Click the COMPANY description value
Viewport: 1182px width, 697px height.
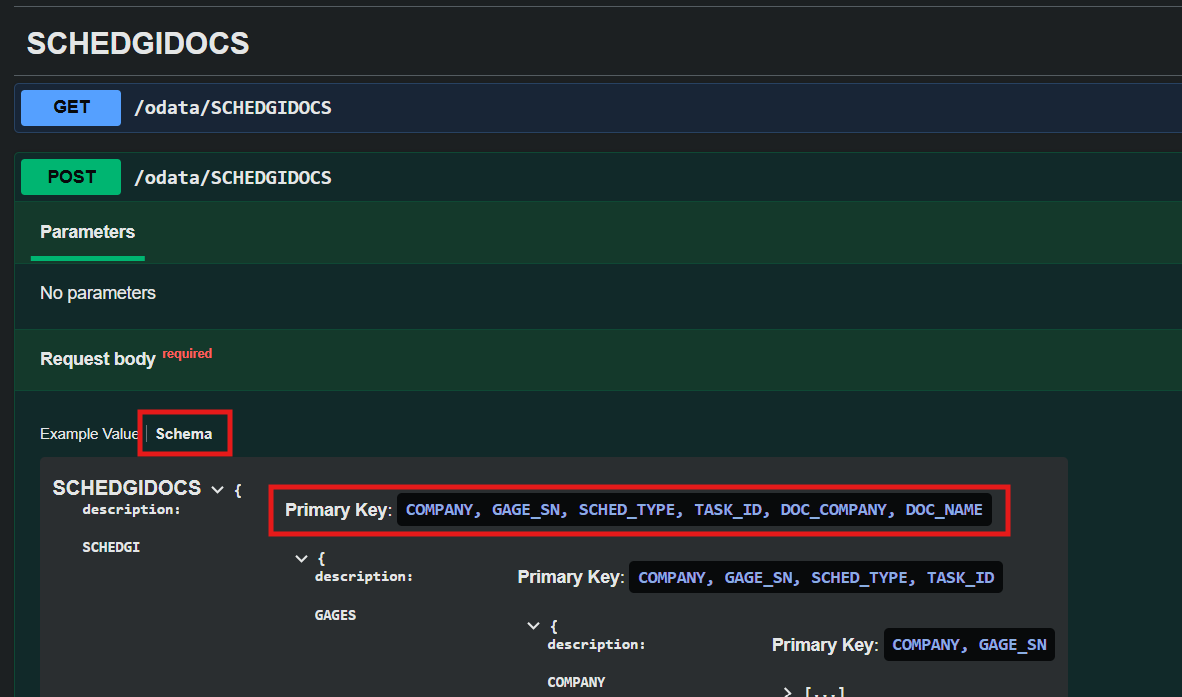point(577,682)
